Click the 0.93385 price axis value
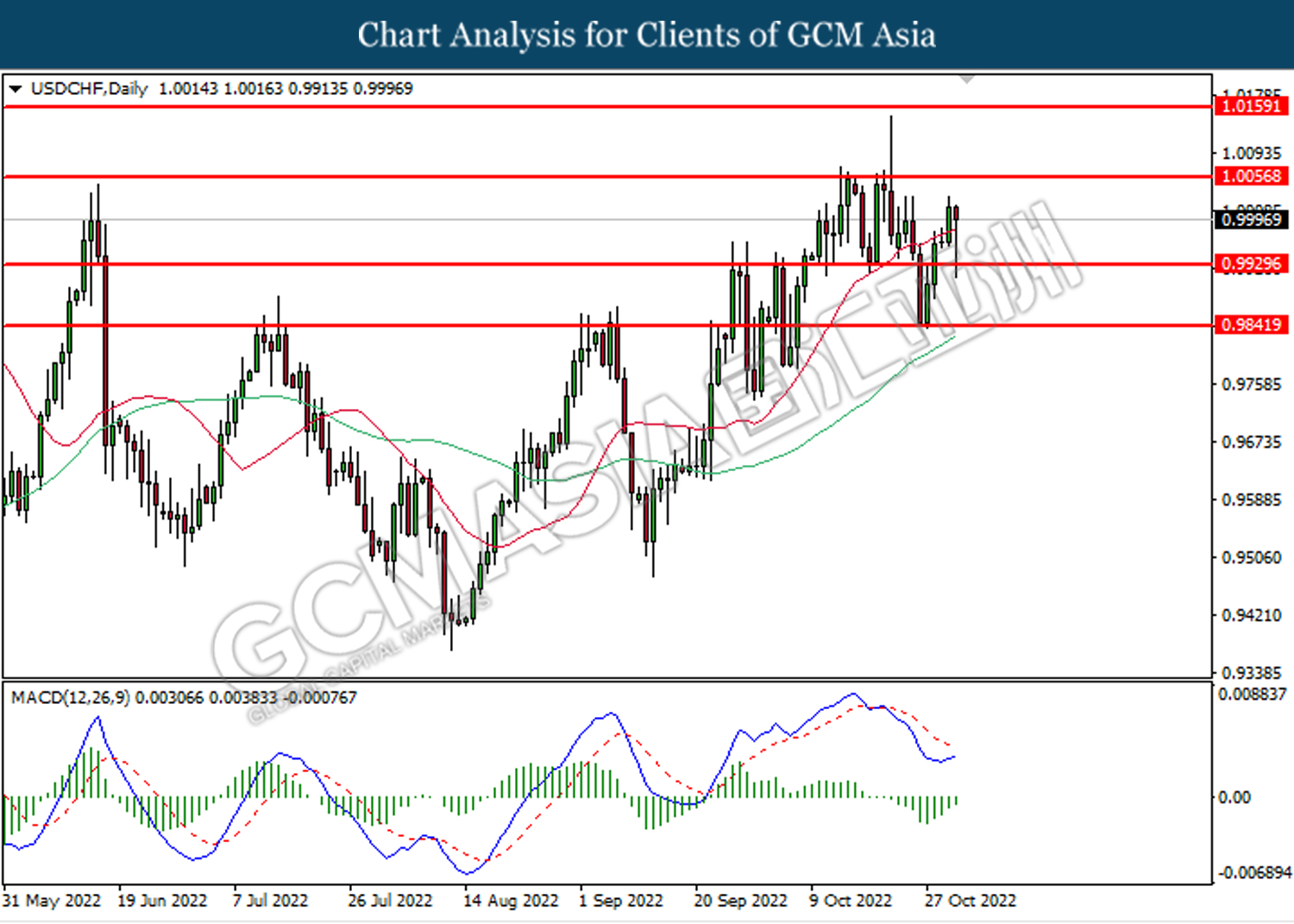This screenshot has width=1294, height=924. click(1252, 672)
